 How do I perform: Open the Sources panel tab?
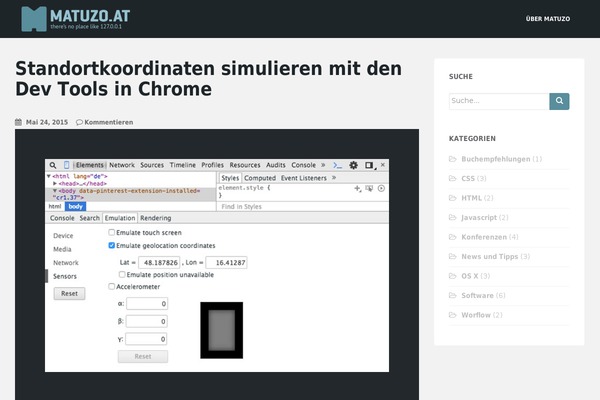[x=152, y=165]
